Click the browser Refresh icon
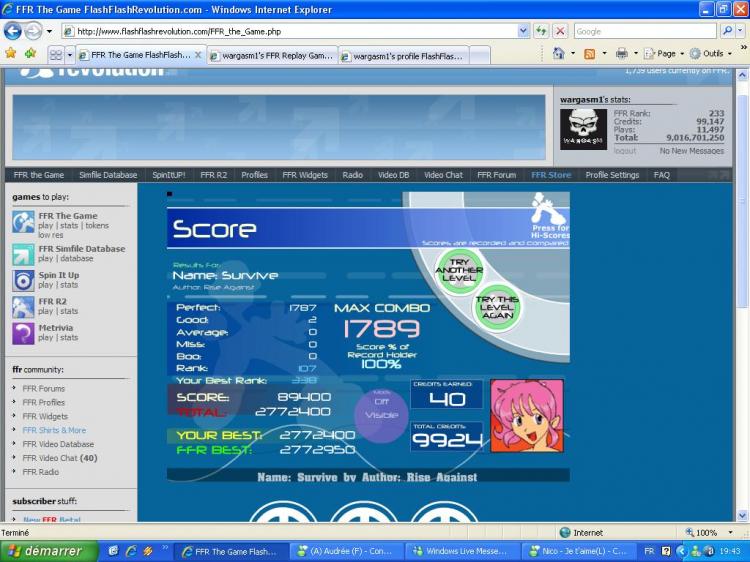Screen dimensions: 750x562 (x=541, y=31)
